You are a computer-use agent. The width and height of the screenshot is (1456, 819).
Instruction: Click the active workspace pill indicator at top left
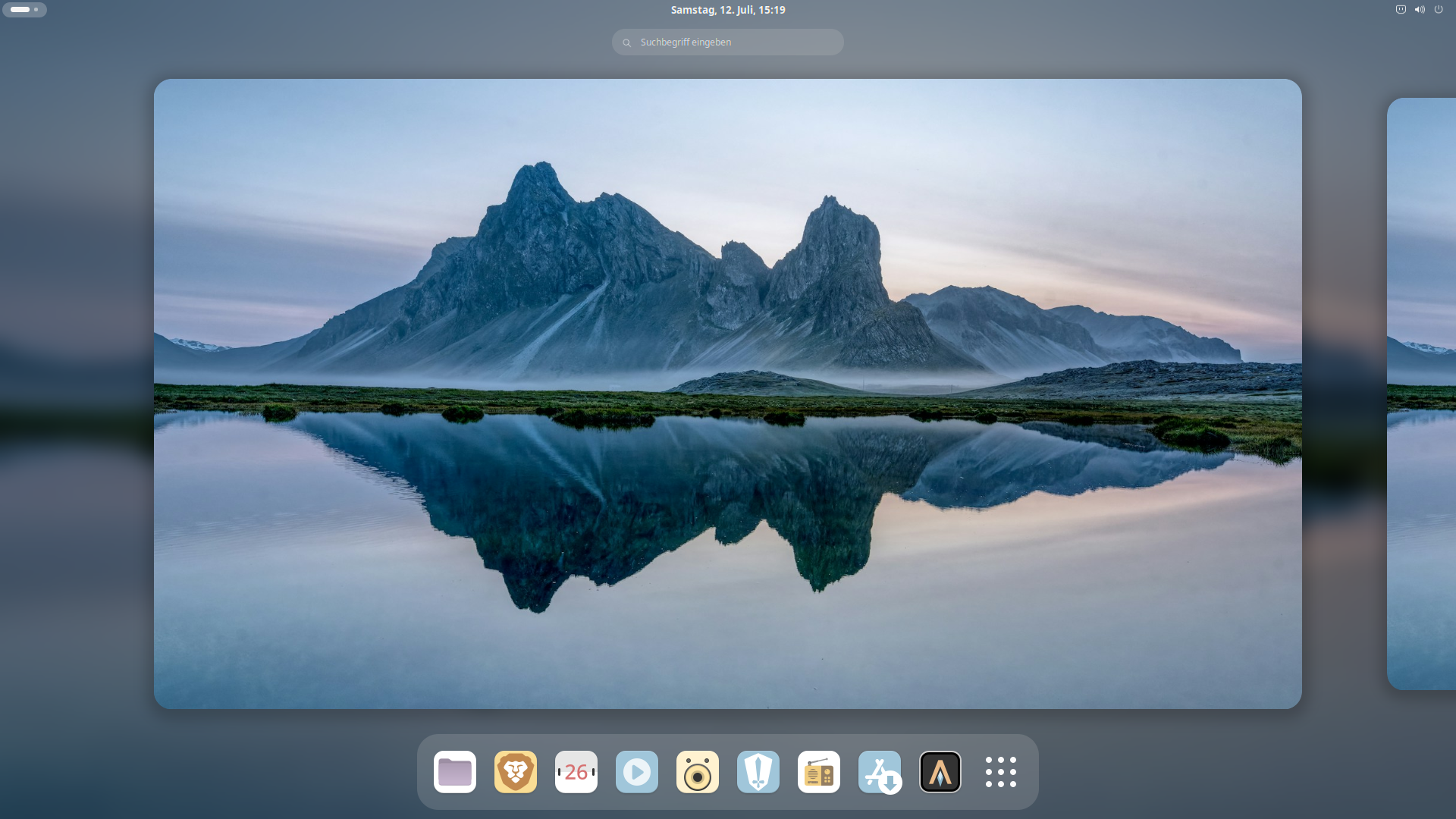pos(20,10)
